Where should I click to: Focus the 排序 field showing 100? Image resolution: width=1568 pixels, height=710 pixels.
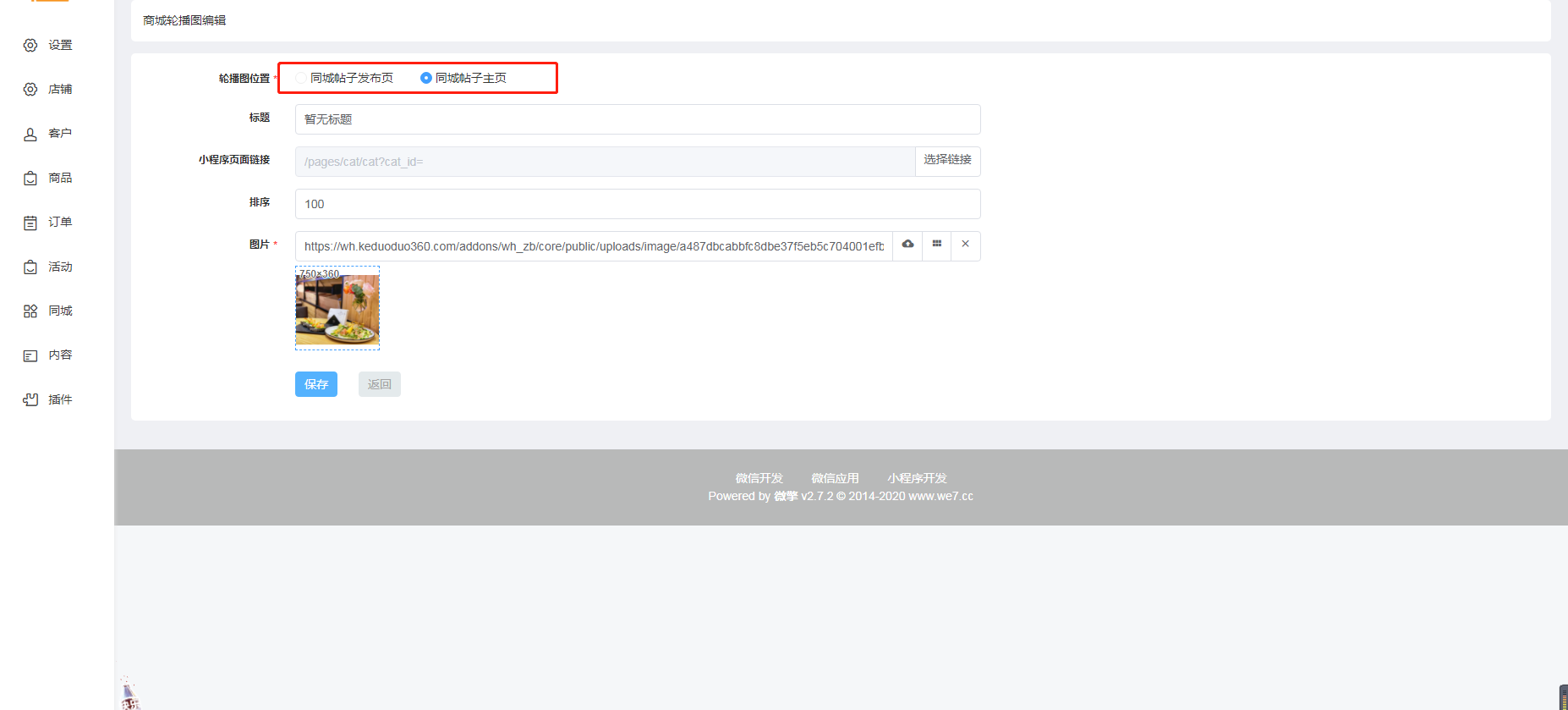click(638, 204)
